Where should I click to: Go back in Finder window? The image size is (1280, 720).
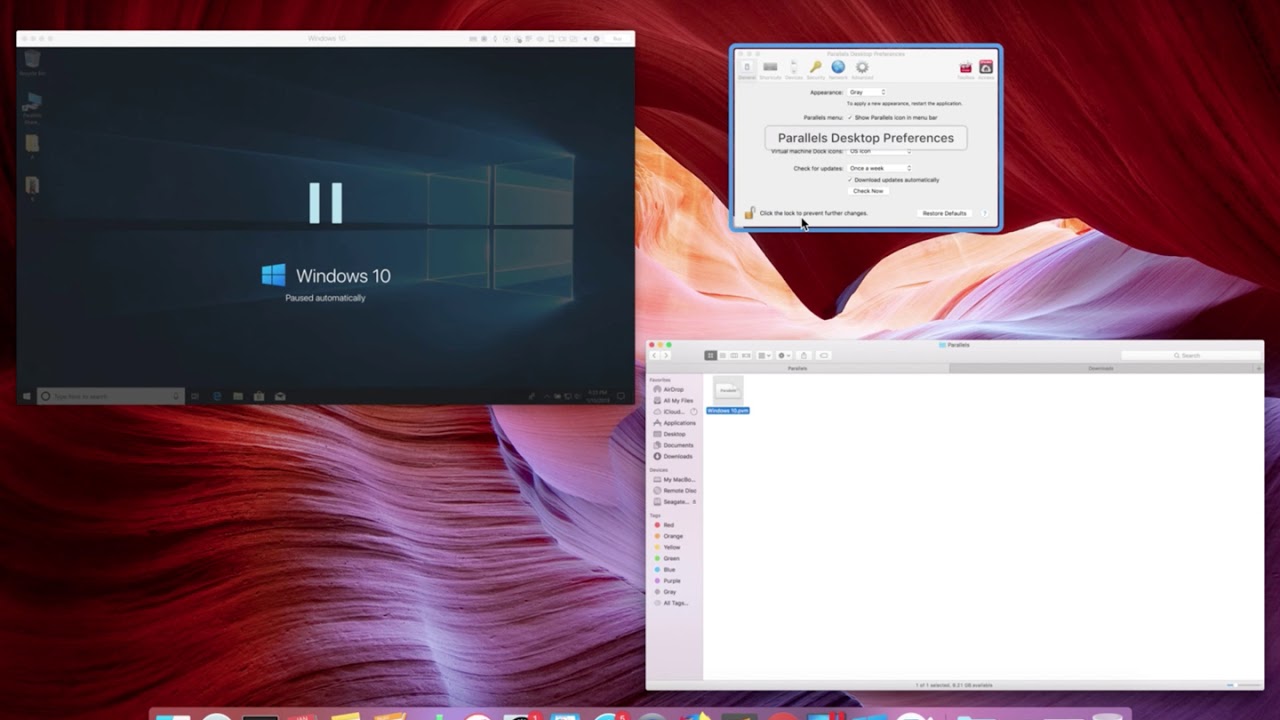pyautogui.click(x=655, y=355)
